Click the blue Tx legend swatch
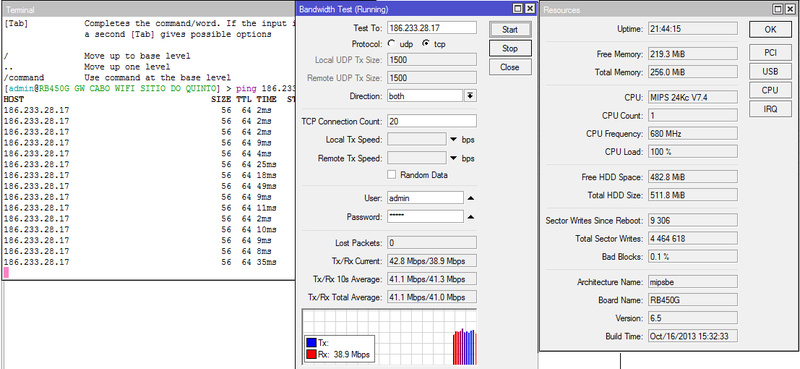This screenshot has height=369, width=800. pyautogui.click(x=311, y=343)
